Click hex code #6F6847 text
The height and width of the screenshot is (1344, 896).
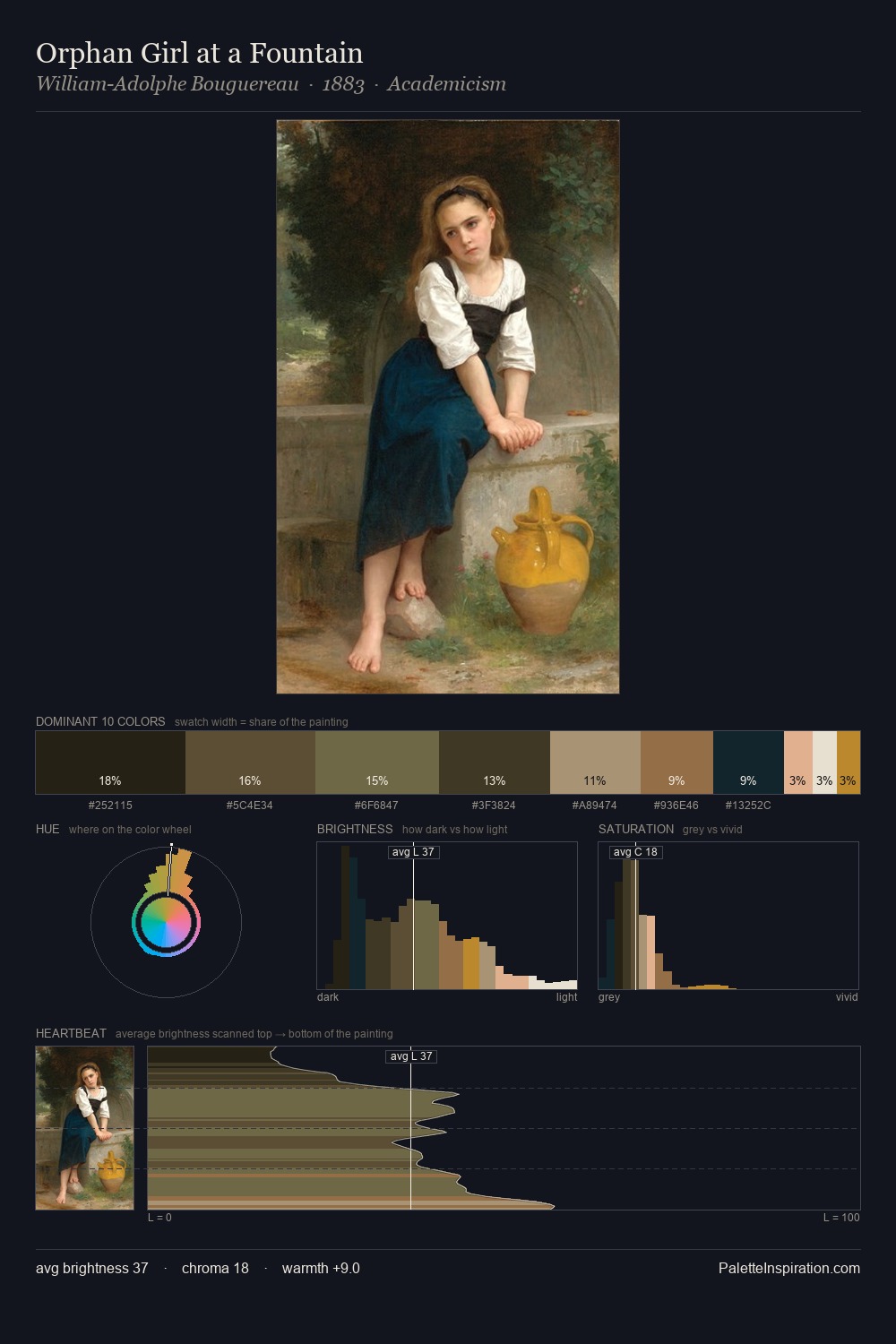click(377, 806)
